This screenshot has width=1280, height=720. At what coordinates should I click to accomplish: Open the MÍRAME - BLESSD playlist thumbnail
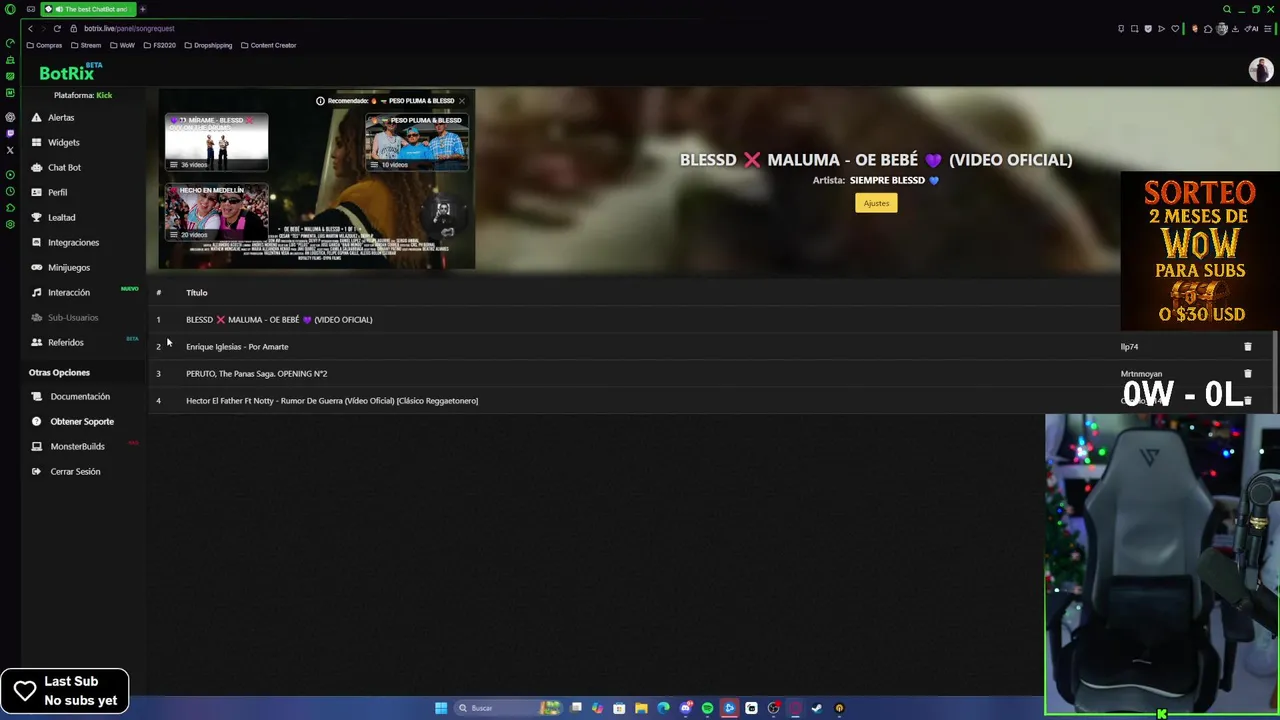pyautogui.click(x=216, y=141)
